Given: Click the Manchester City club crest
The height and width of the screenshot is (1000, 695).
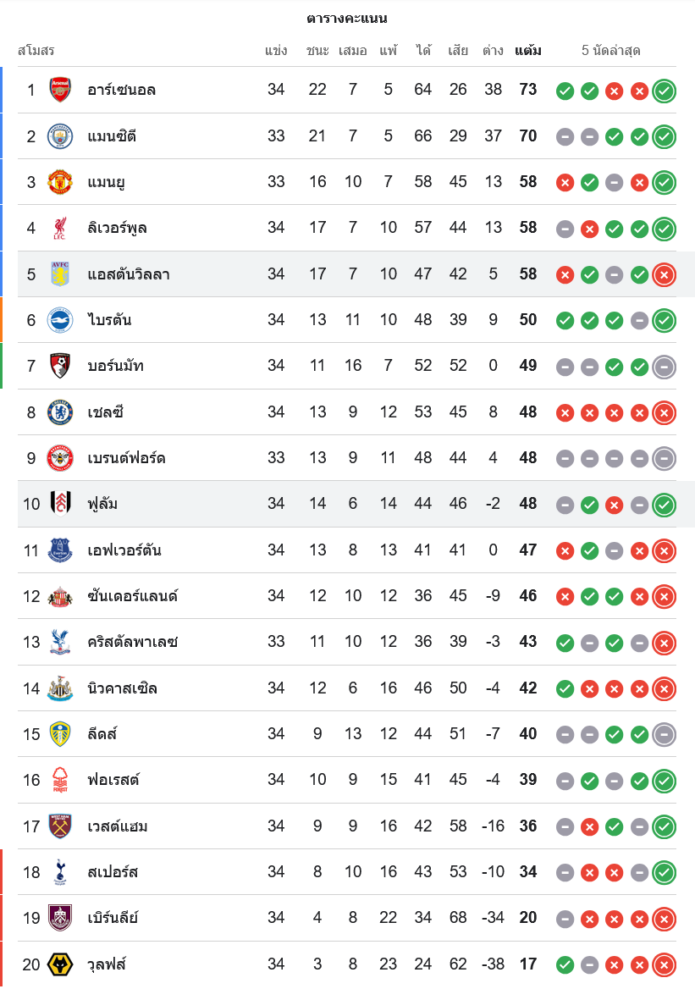Looking at the screenshot, I should pos(60,136).
